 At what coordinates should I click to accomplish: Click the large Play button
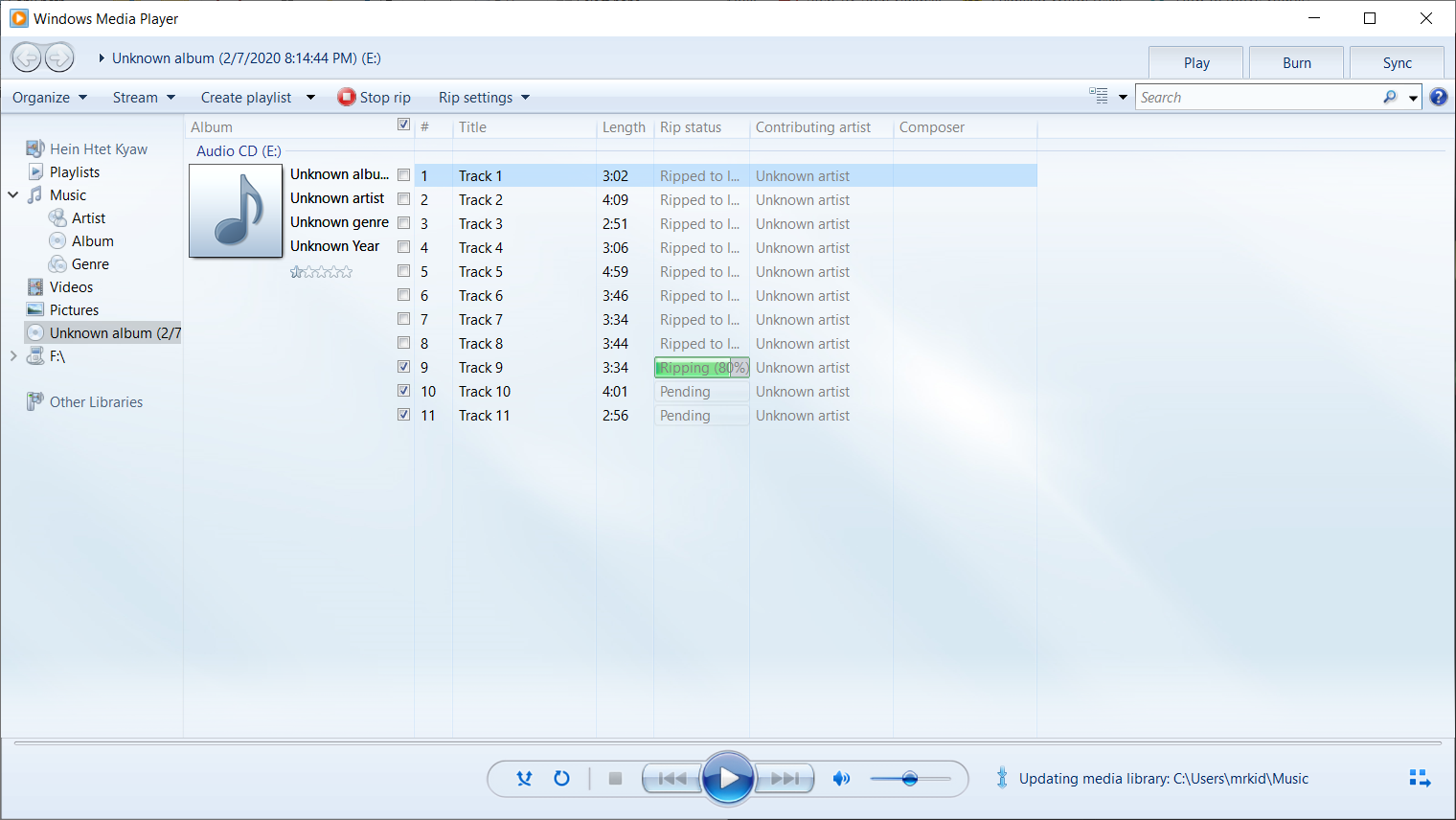(729, 779)
